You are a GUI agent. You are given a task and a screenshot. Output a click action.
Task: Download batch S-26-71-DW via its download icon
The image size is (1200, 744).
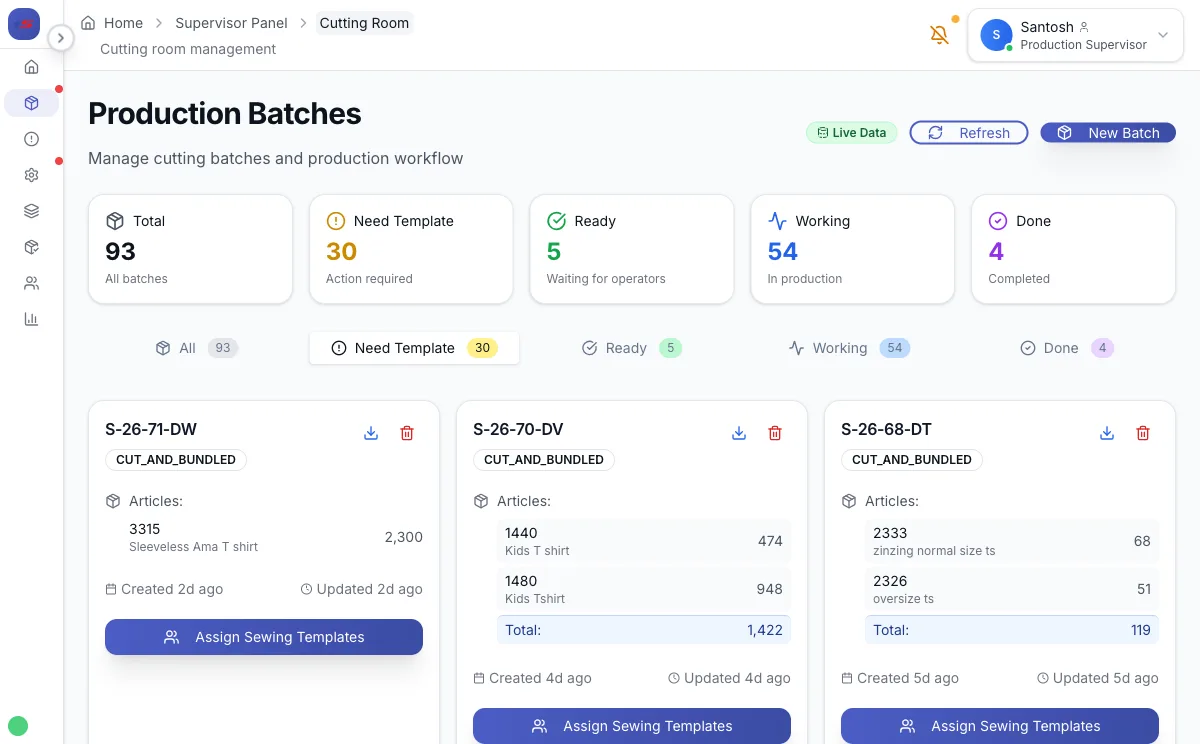pos(371,433)
